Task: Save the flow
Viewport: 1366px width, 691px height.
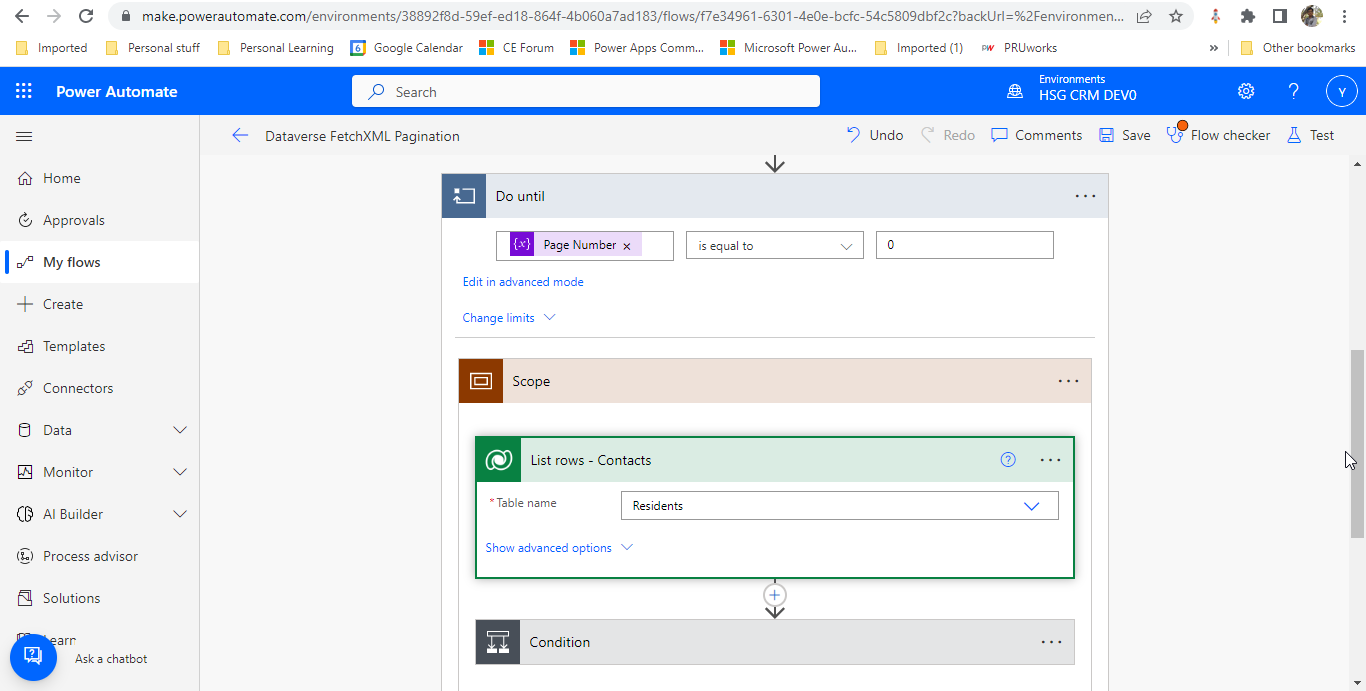Action: tap(1123, 134)
